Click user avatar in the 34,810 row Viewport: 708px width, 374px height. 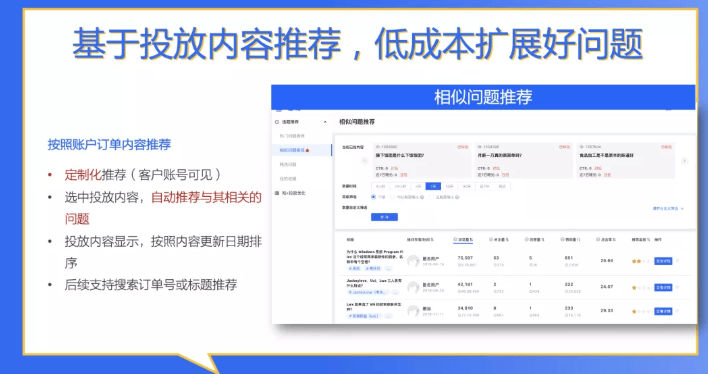(x=413, y=311)
